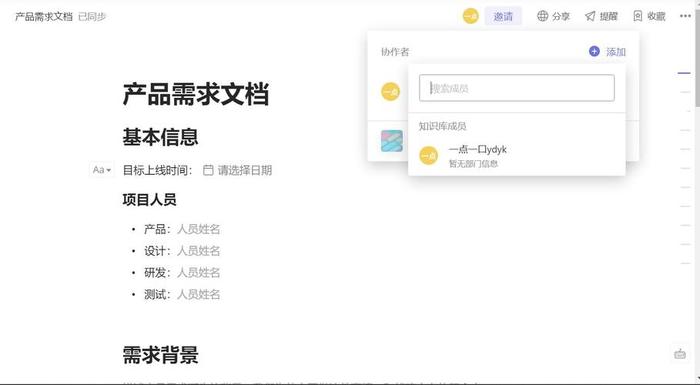
Task: Click the avatar next to 一点一口ydyk
Action: (429, 155)
